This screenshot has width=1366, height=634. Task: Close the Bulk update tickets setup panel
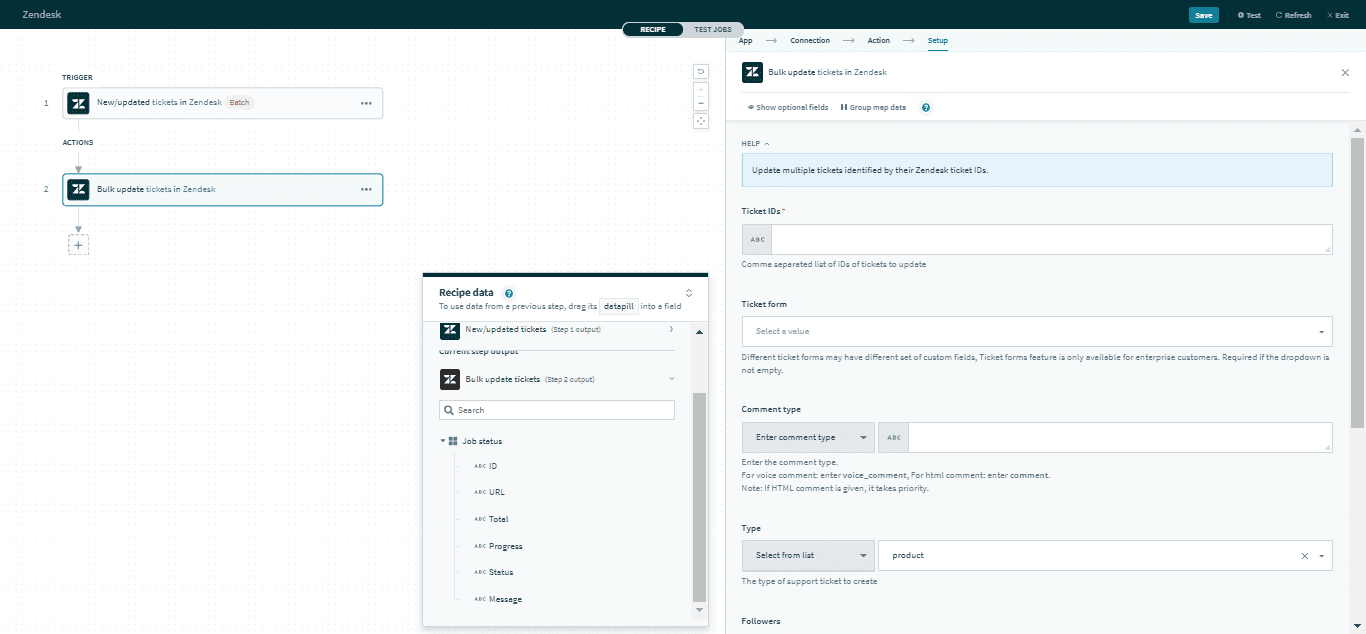[x=1344, y=73]
